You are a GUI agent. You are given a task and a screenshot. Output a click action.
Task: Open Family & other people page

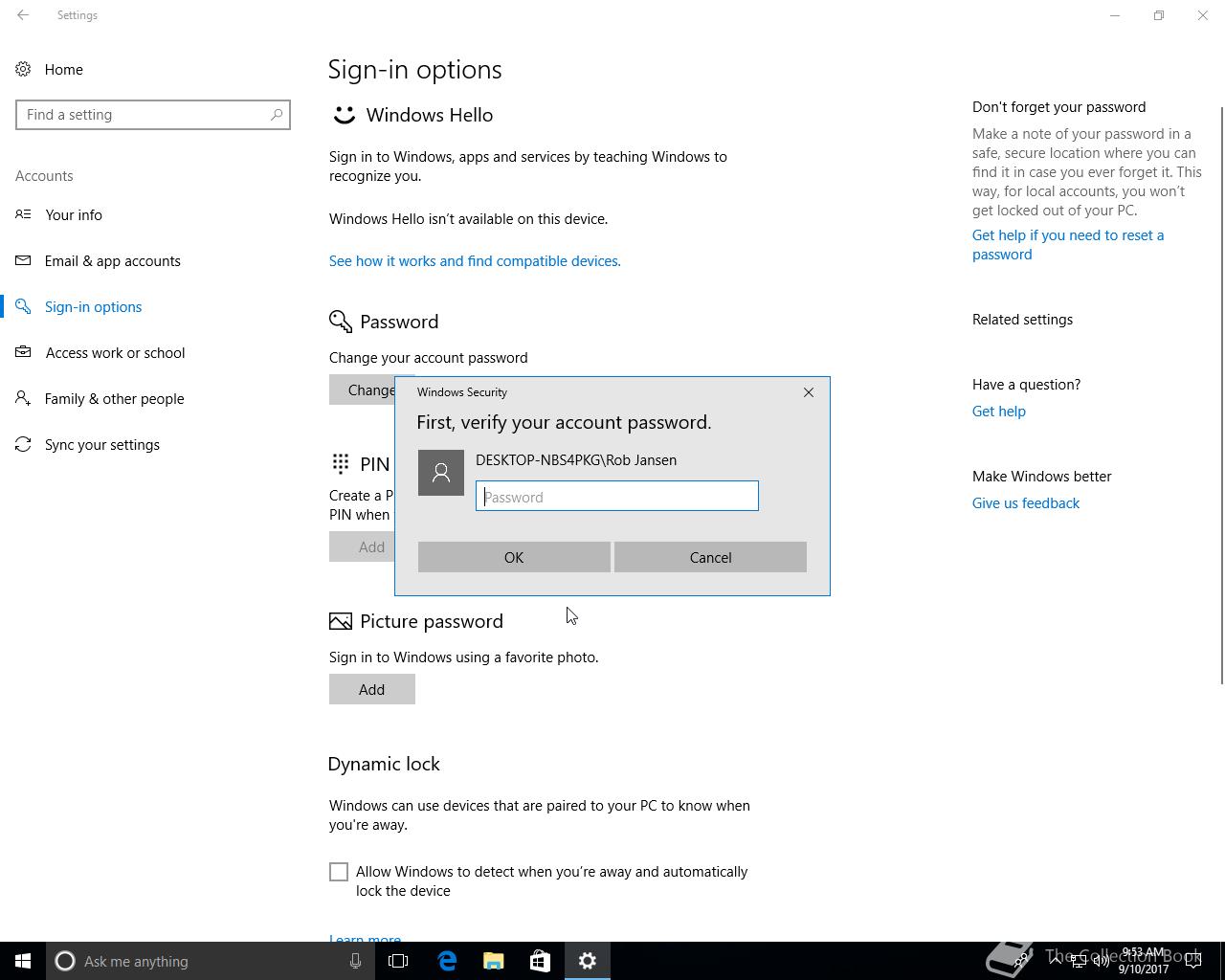115,398
